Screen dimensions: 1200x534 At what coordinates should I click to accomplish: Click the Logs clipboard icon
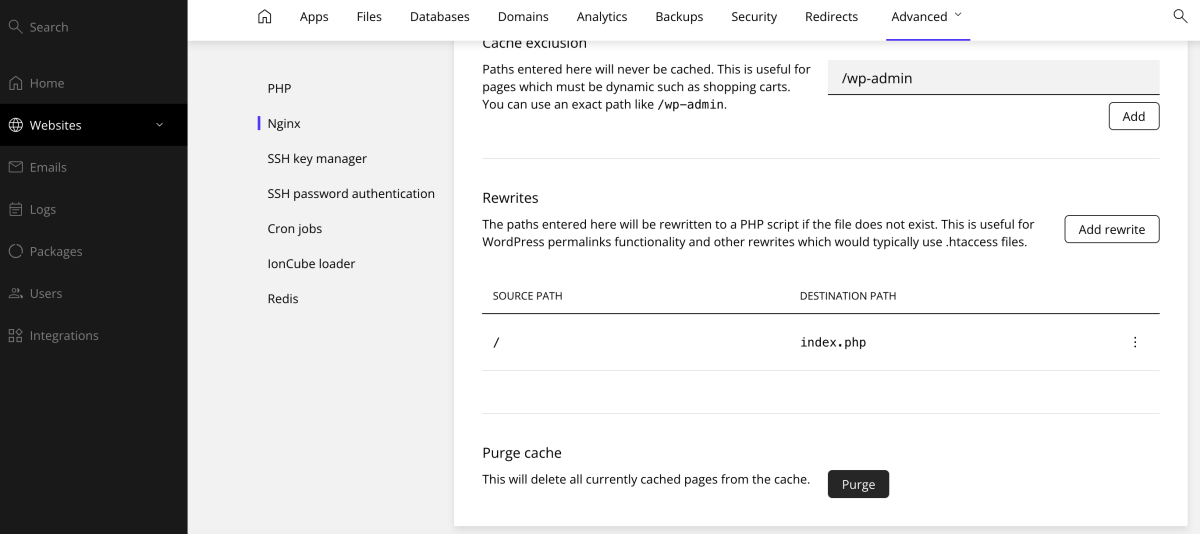coord(15,209)
